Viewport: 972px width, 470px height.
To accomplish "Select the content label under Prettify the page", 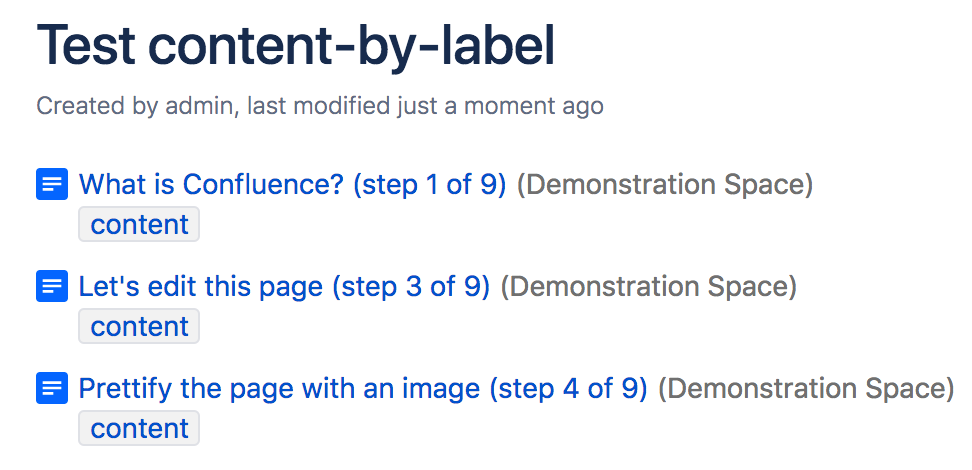I will point(139,428).
